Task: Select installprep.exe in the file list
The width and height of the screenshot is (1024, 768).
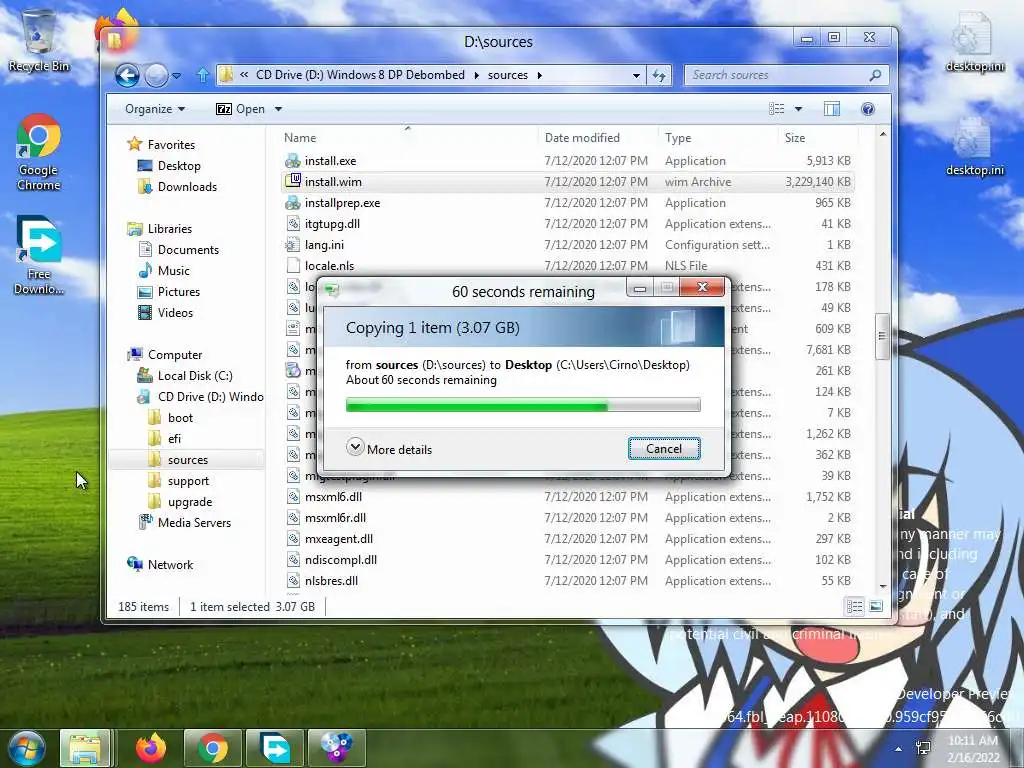Action: (x=568, y=202)
